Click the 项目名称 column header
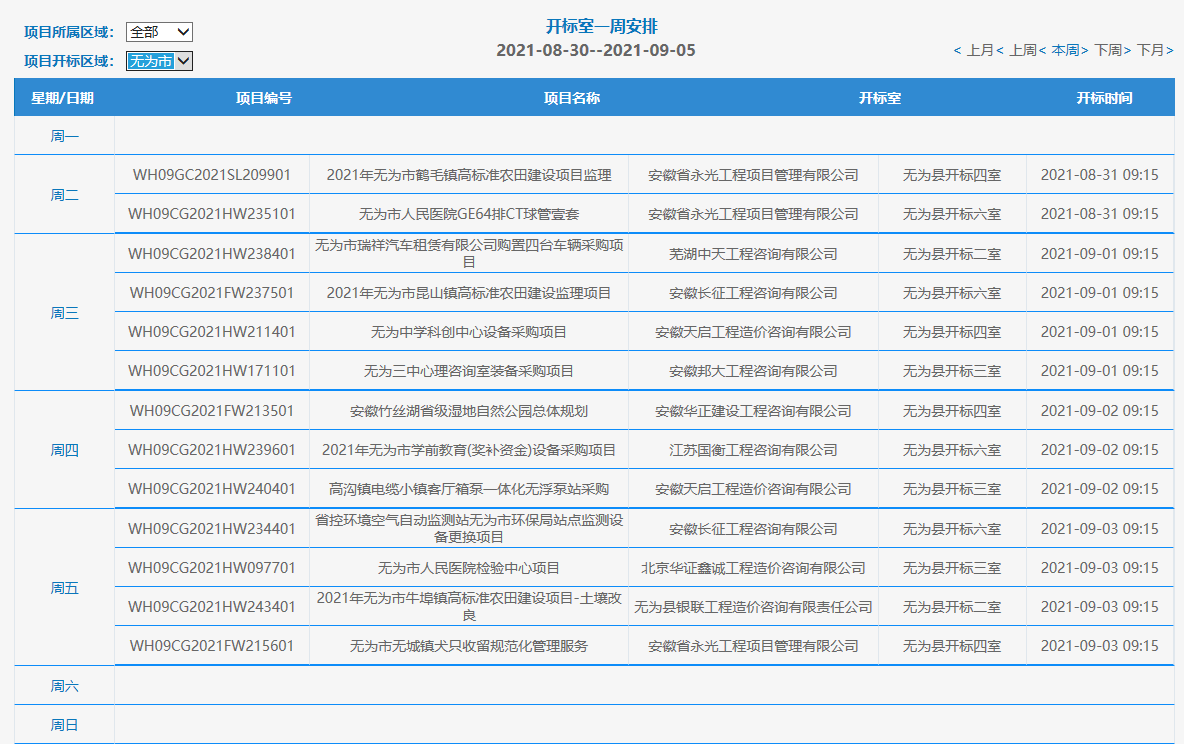 [x=572, y=98]
